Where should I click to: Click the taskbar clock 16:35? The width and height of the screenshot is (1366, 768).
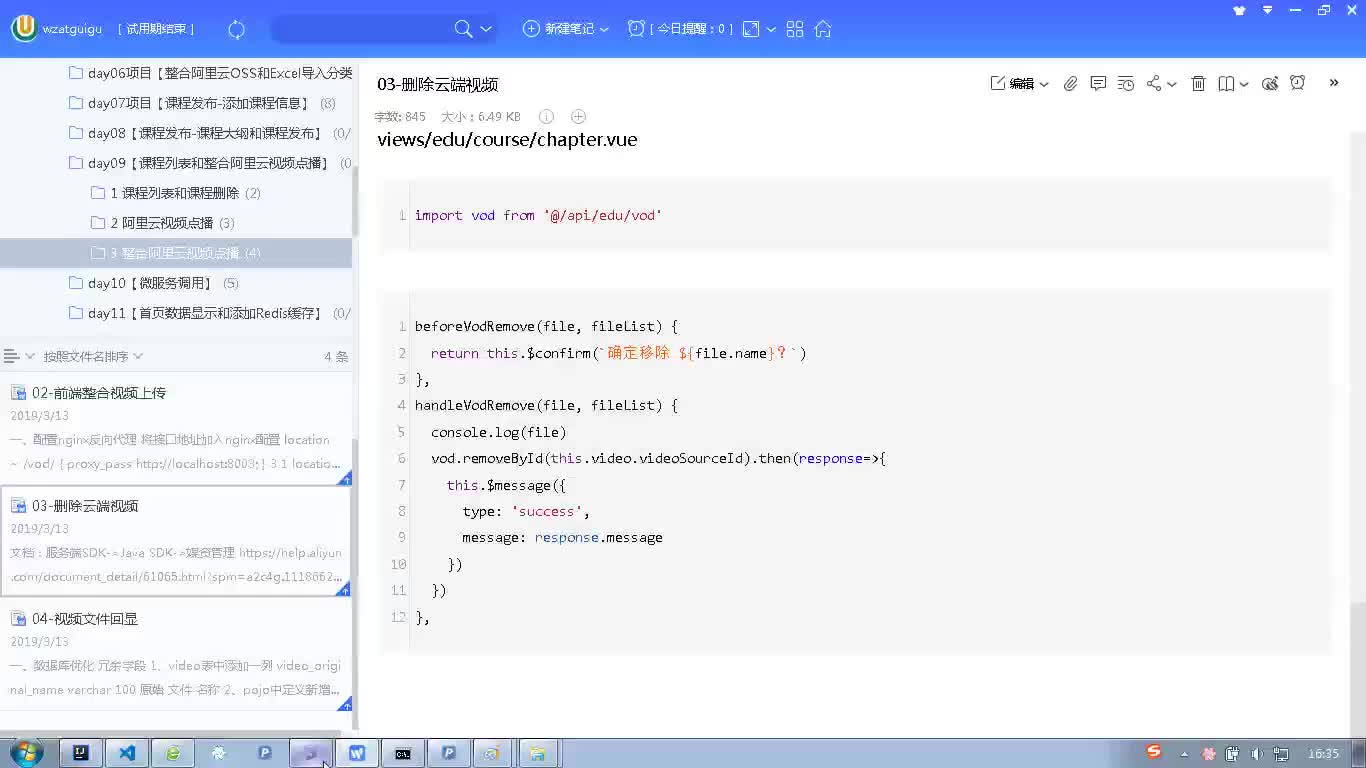1323,754
